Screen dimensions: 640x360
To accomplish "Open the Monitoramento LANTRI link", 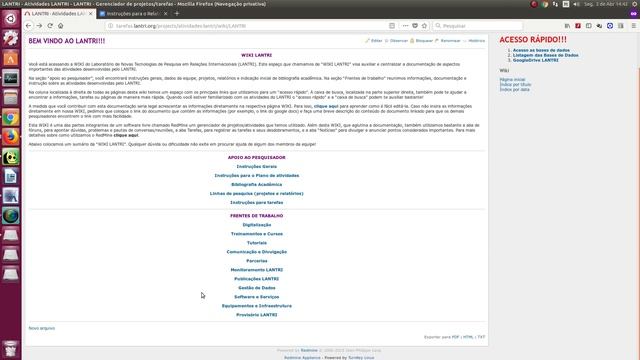I will tap(257, 270).
